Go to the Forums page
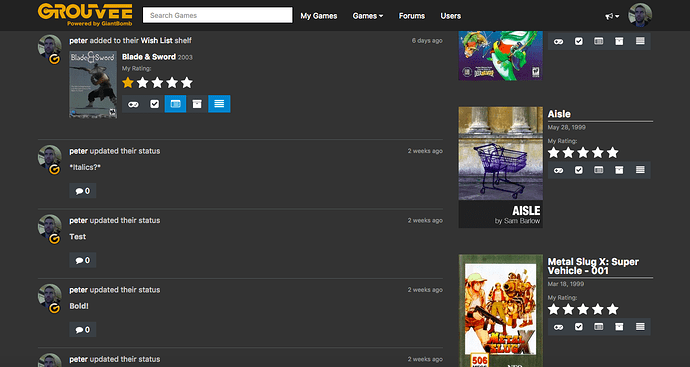 tap(412, 16)
